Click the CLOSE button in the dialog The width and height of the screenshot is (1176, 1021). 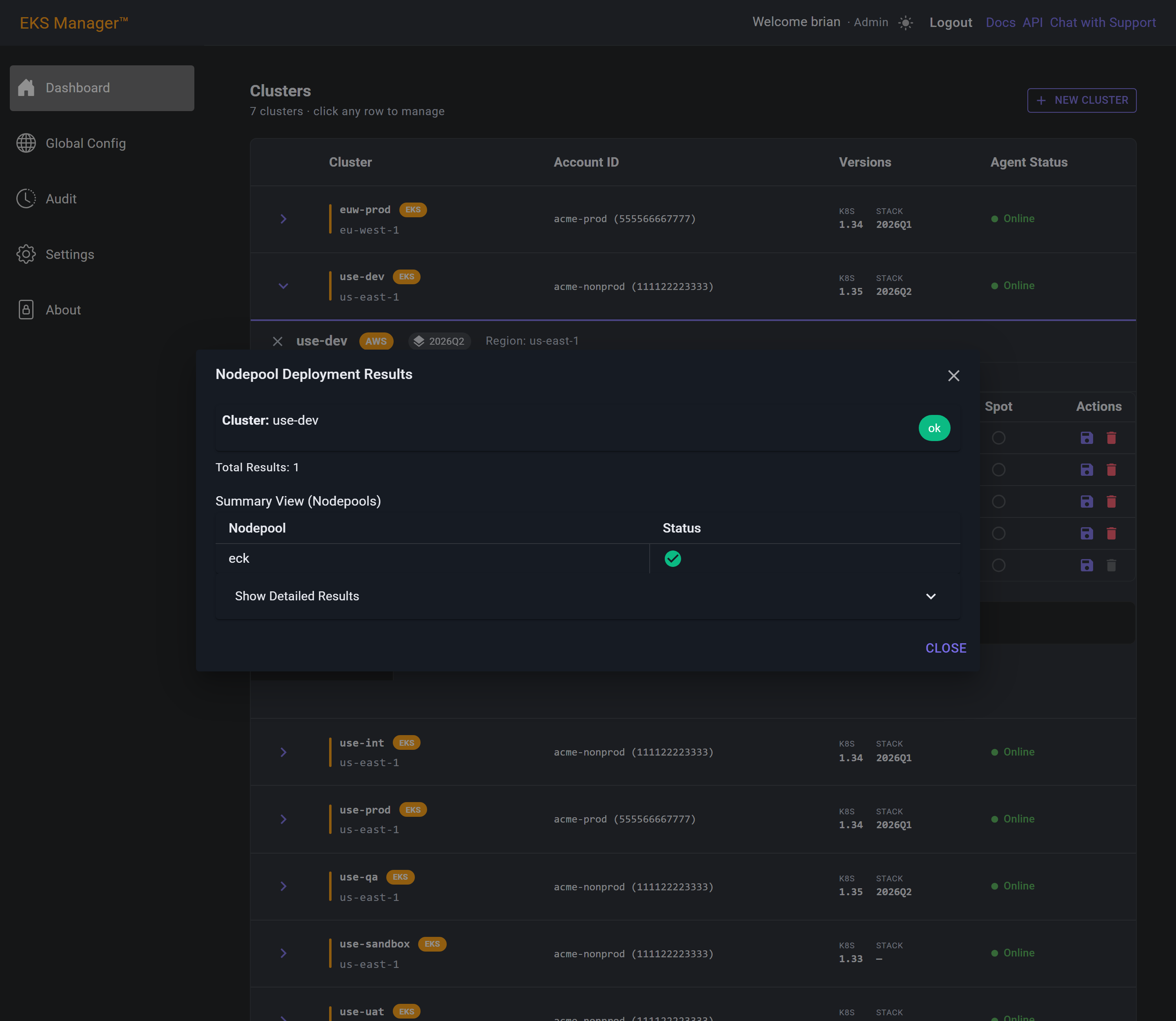(946, 648)
